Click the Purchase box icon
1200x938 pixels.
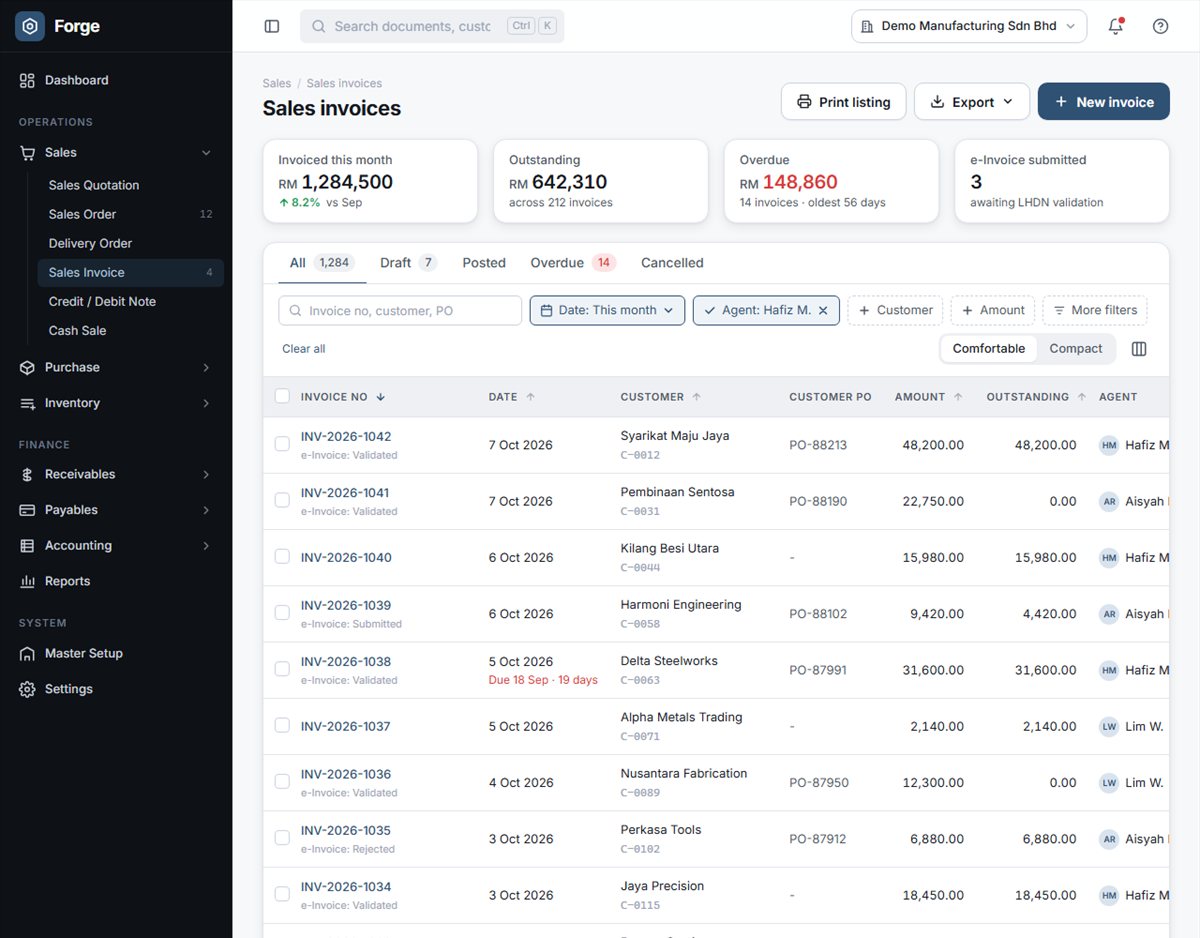tap(27, 367)
